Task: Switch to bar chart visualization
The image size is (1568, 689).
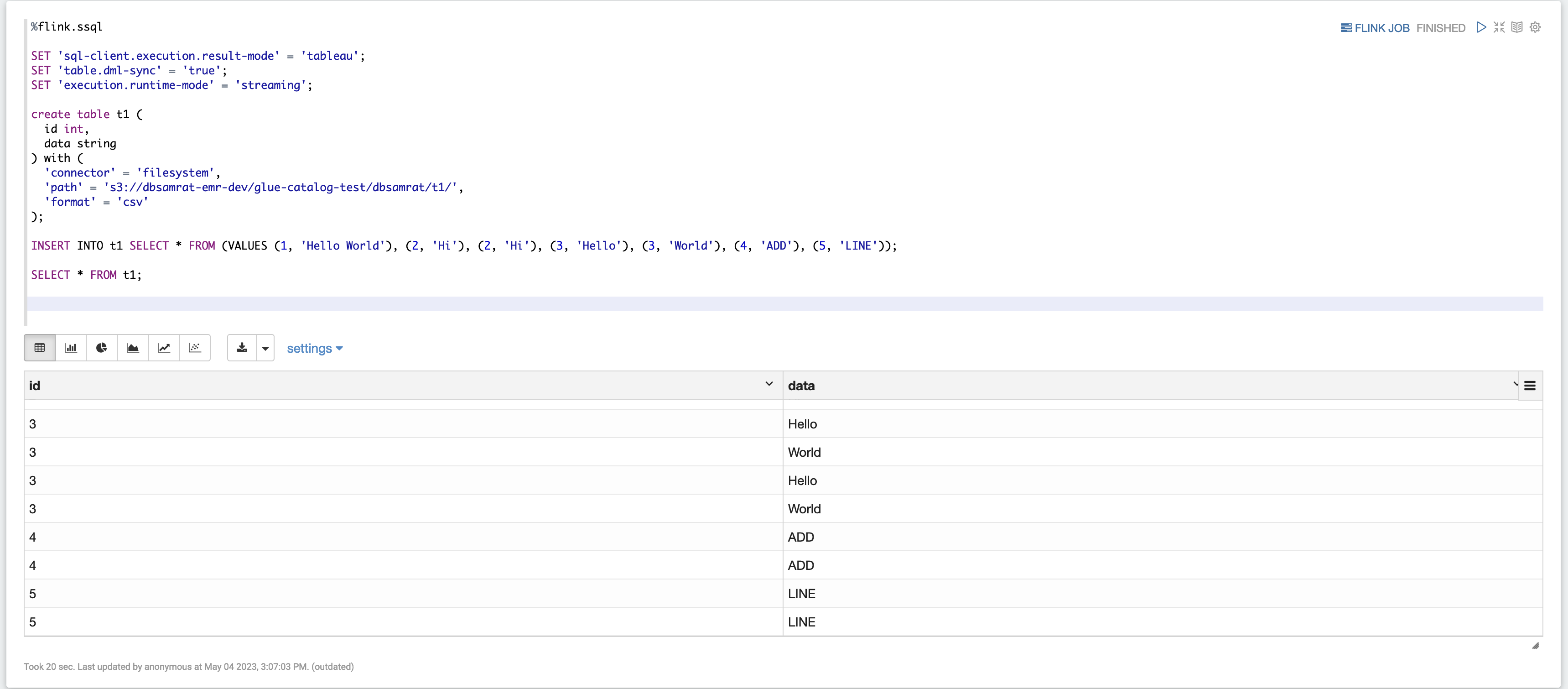Action: (70, 348)
